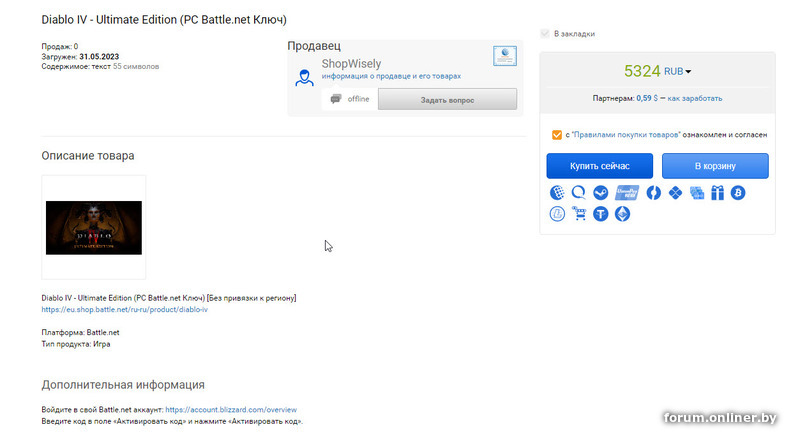Click 'Задать вопрос' button
Image resolution: width=800 pixels, height=441 pixels.
tap(447, 100)
